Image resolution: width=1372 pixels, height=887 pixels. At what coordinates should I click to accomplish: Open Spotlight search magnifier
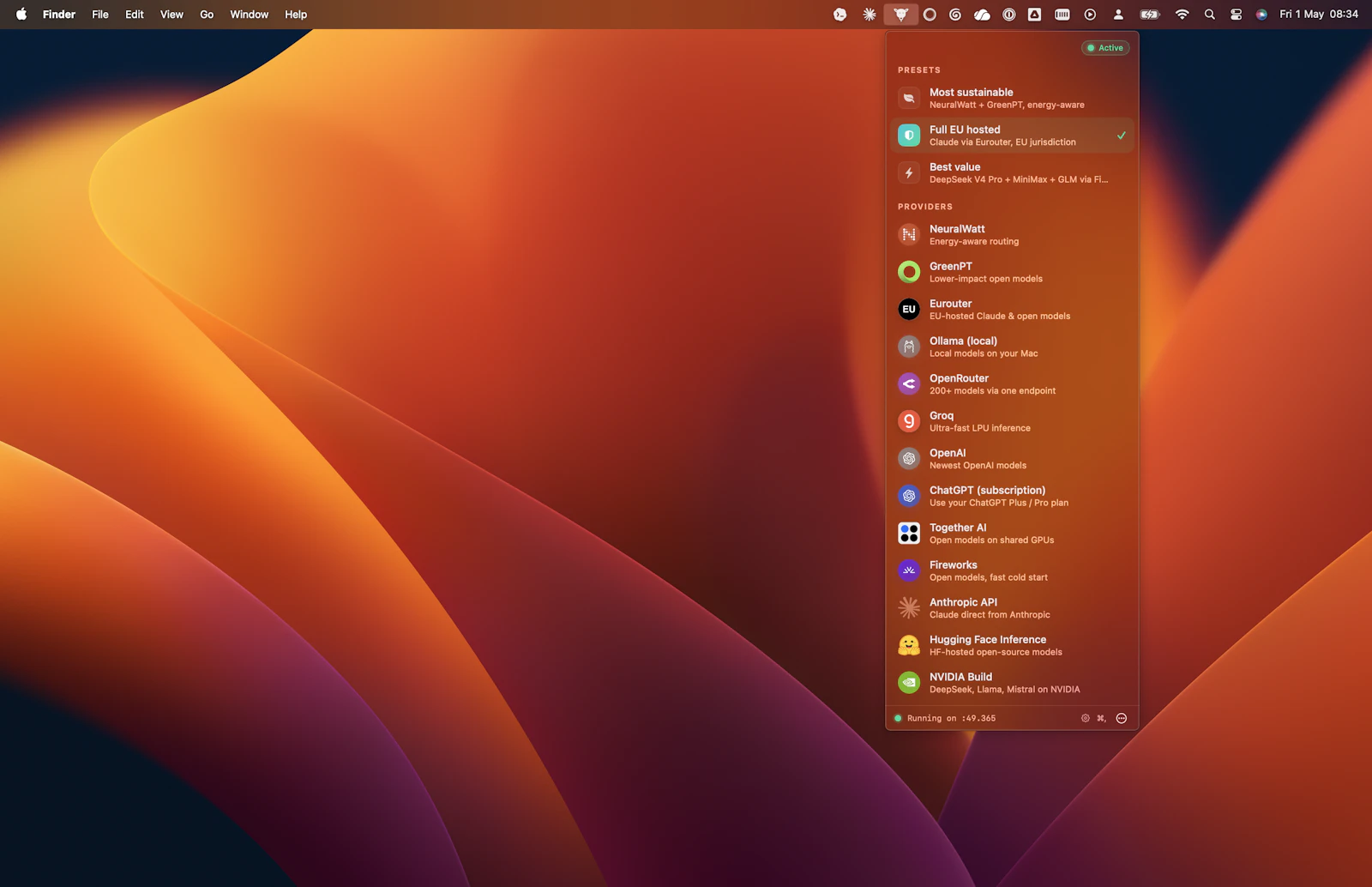coord(1209,15)
